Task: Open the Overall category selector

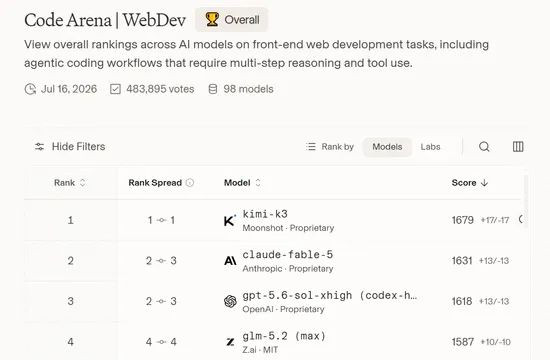Action: pyautogui.click(x=232, y=20)
